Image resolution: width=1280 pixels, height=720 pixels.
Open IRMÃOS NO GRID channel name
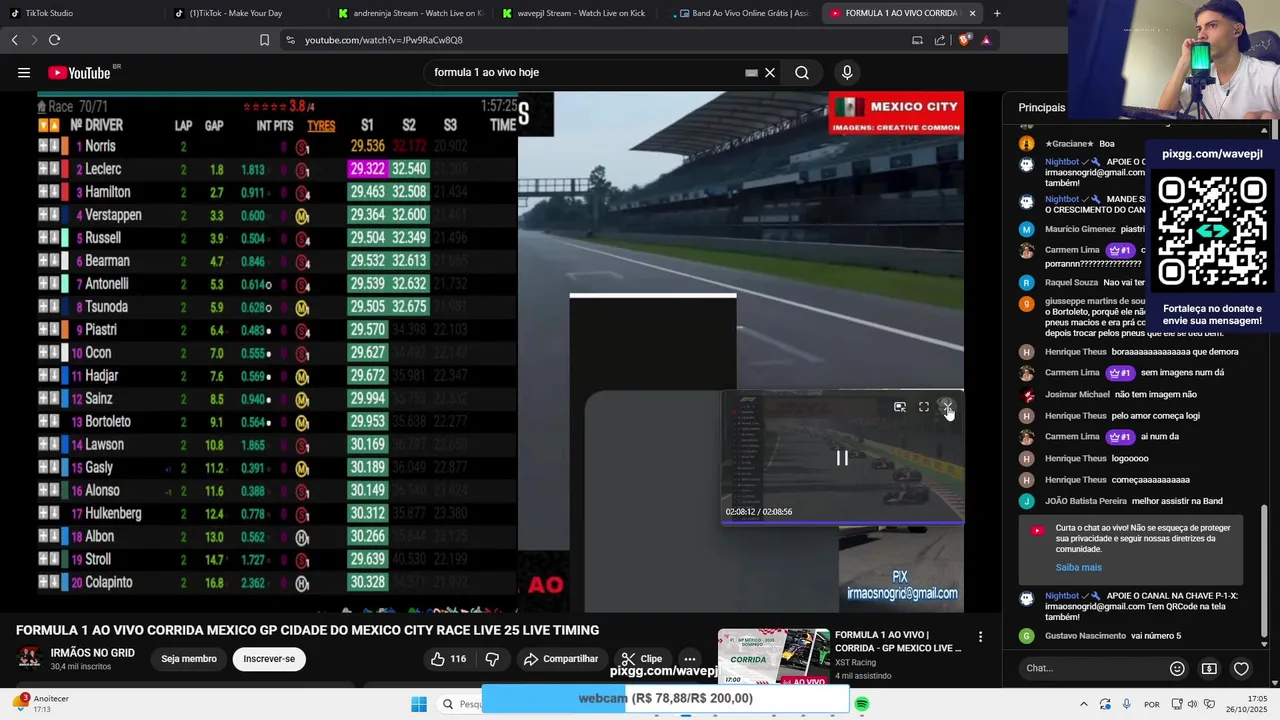[x=92, y=653]
